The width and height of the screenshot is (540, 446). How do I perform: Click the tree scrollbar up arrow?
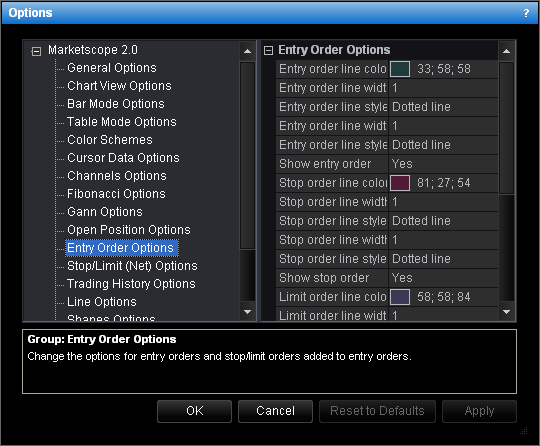247,51
